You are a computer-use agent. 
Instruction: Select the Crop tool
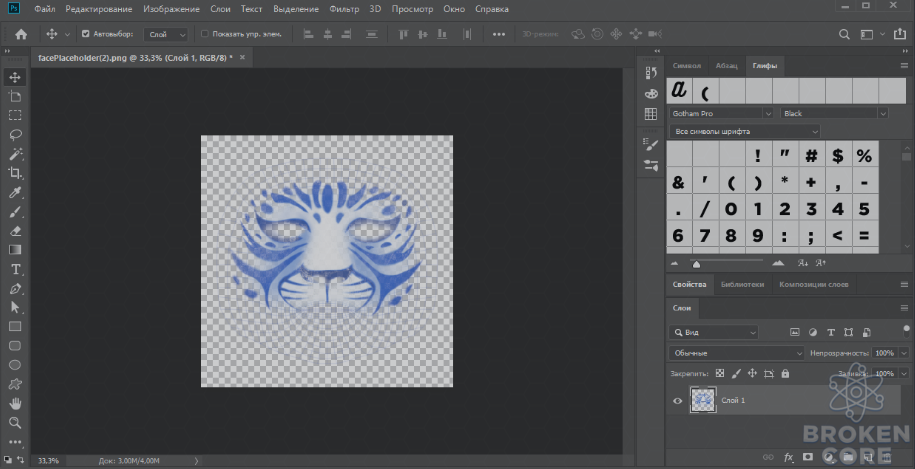coord(15,173)
